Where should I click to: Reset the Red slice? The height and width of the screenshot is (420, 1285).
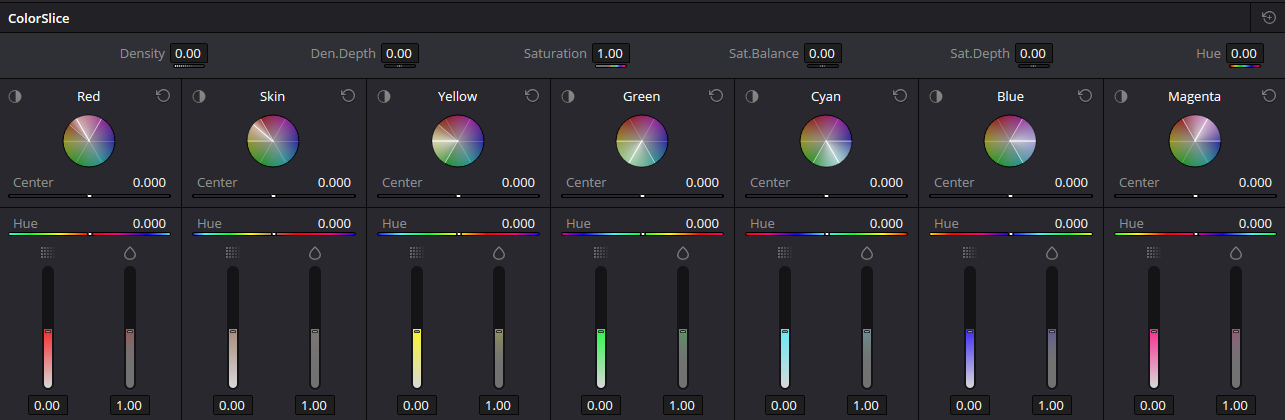coord(164,96)
